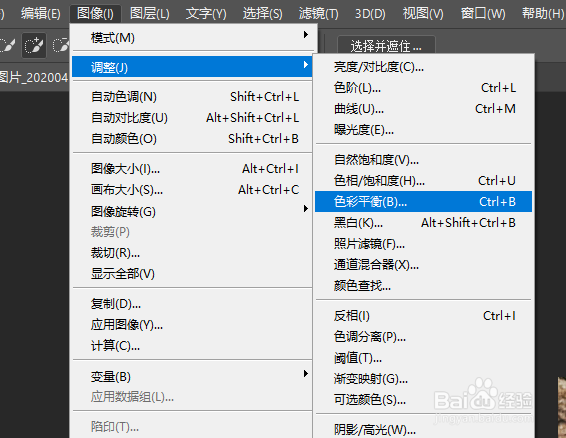
Task: Open 颜色查找 adjustment
Action: click(x=423, y=286)
